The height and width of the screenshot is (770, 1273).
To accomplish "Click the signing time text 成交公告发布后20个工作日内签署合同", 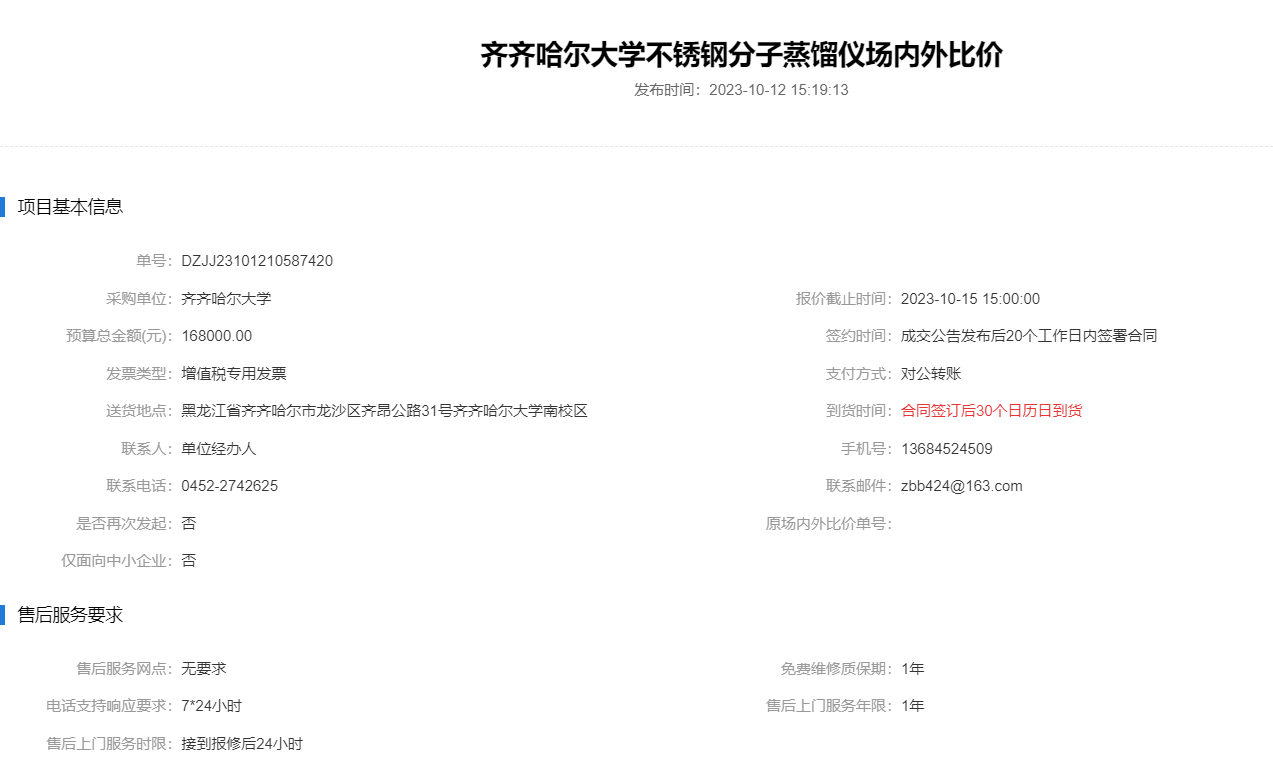I will coord(1028,336).
